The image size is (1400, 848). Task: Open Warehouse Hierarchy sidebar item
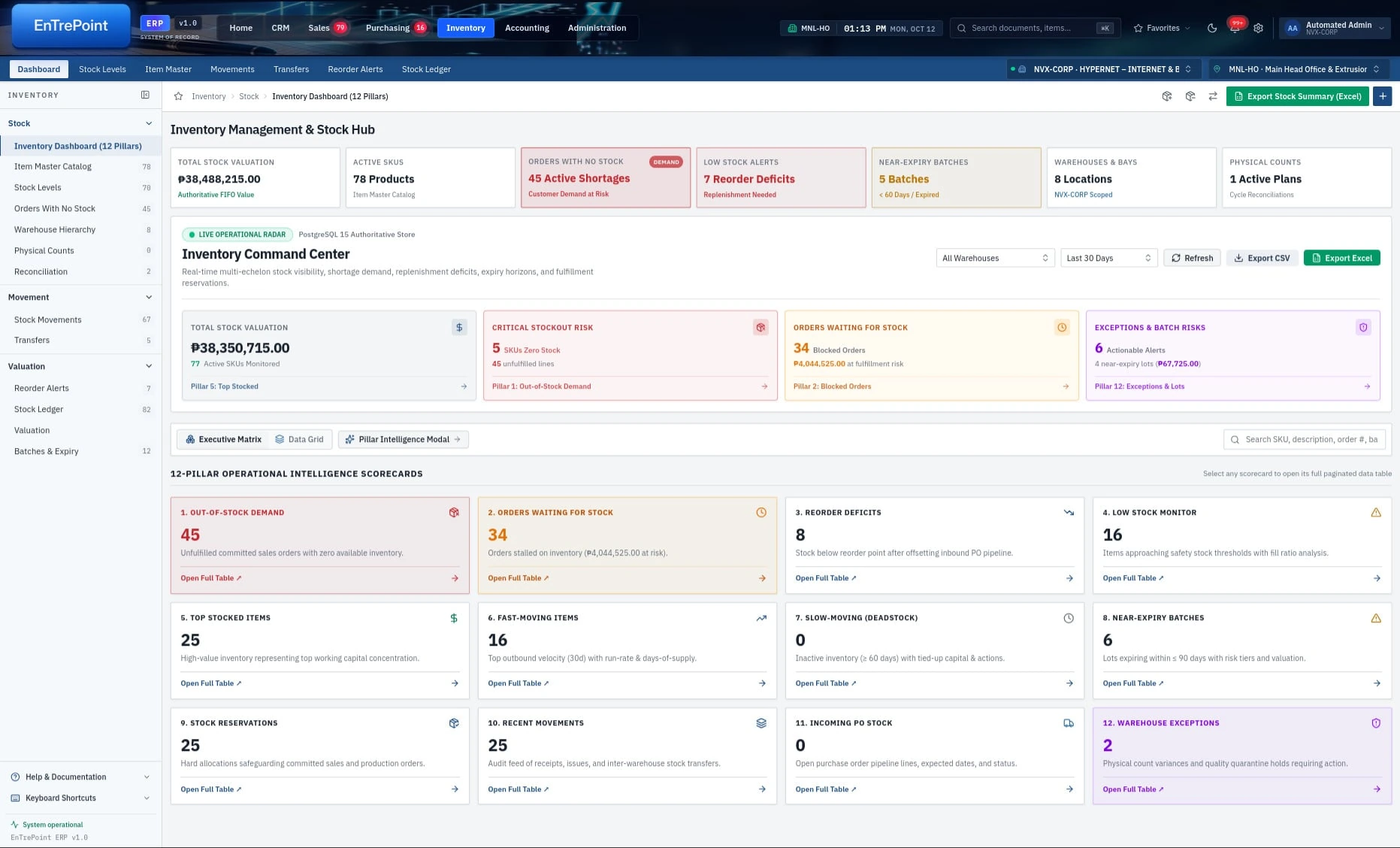tap(80, 229)
